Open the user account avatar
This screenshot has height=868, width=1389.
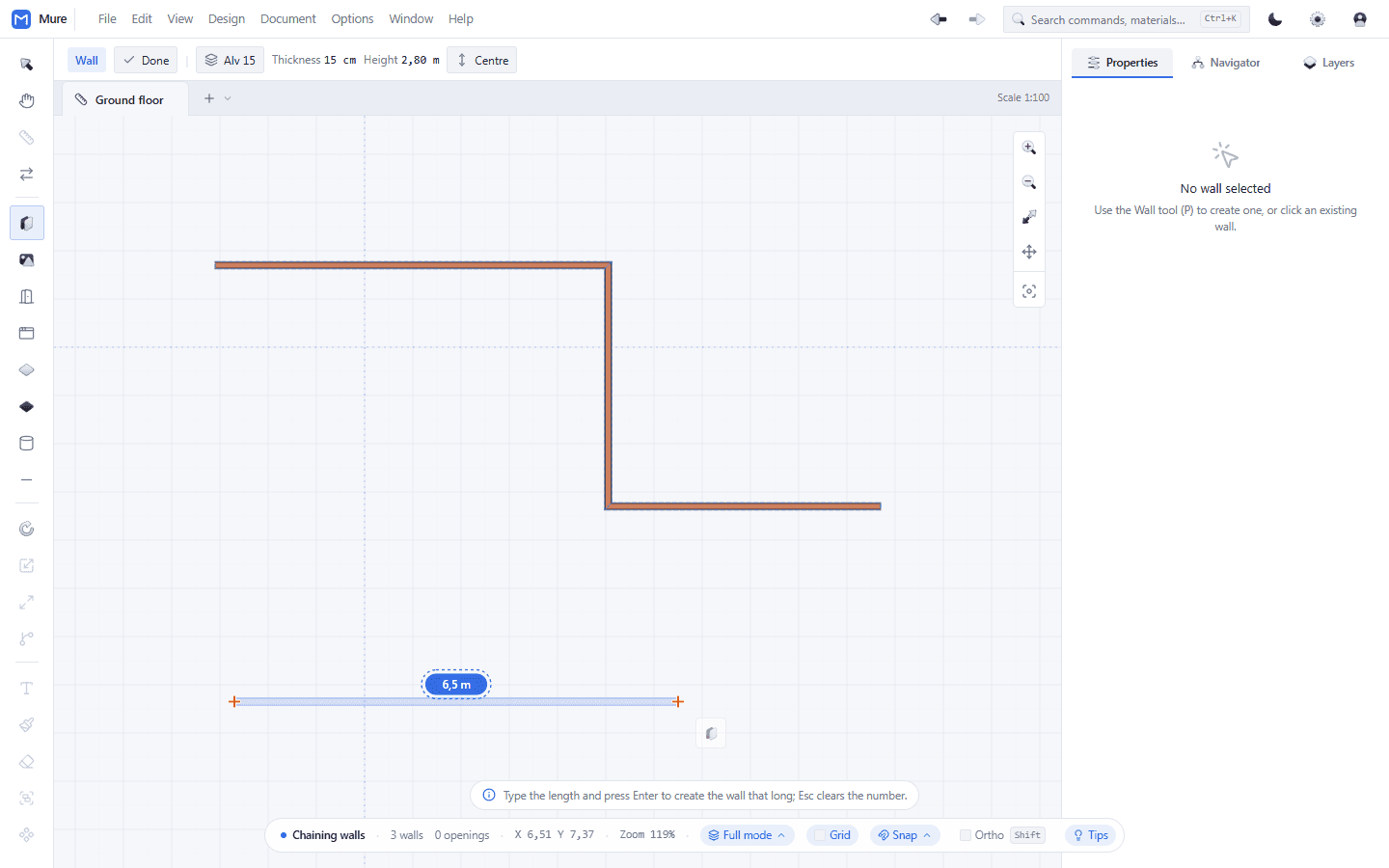click(1360, 19)
